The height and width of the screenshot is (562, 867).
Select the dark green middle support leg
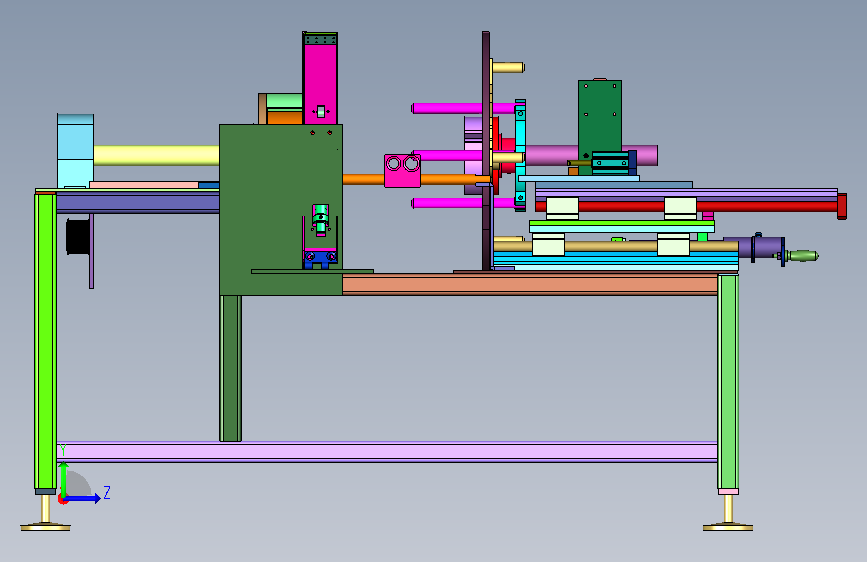pyautogui.click(x=231, y=368)
